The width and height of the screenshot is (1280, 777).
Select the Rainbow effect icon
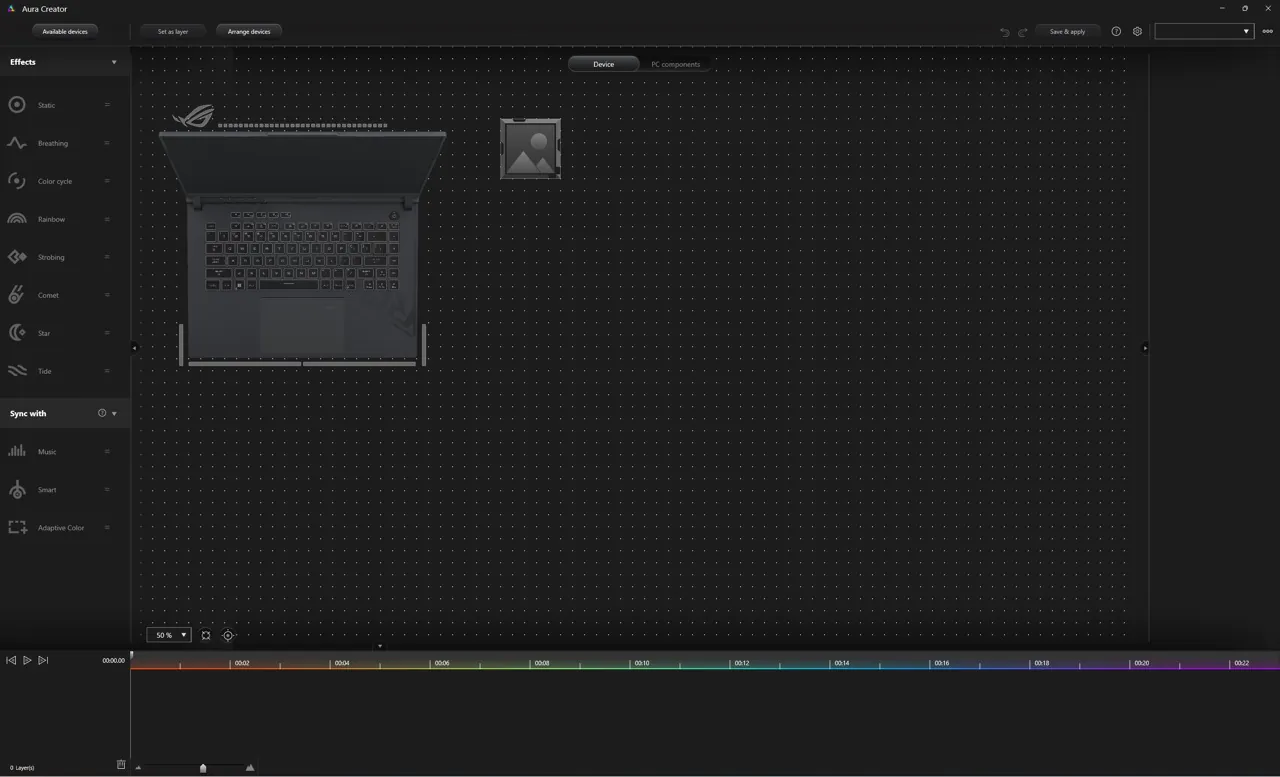17,219
